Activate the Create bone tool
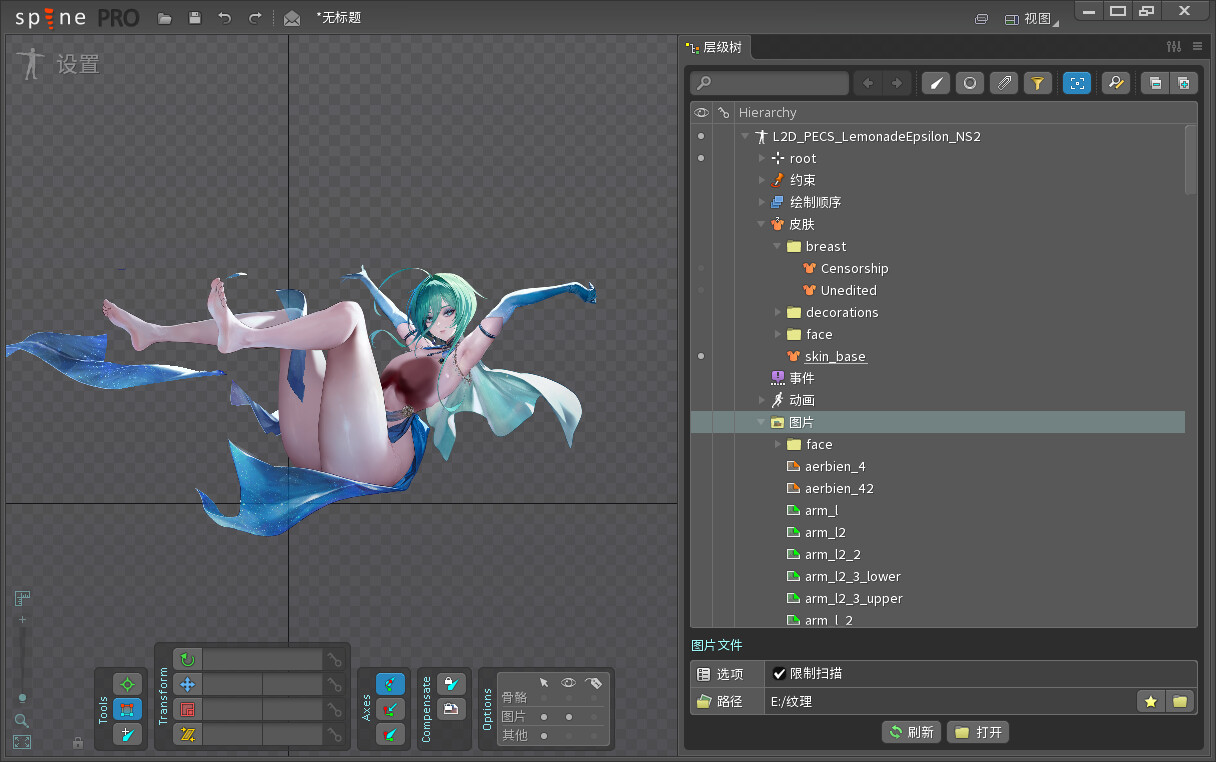Screen dimensions: 1216x762 [127, 735]
